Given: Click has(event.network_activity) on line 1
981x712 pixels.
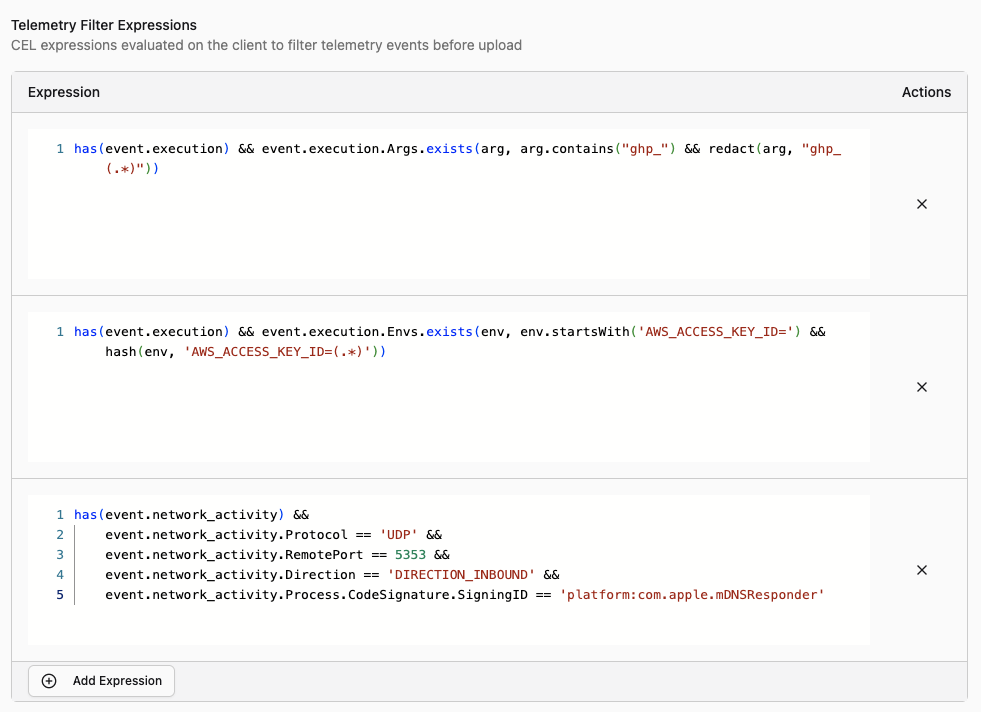Looking at the screenshot, I should [x=180, y=514].
